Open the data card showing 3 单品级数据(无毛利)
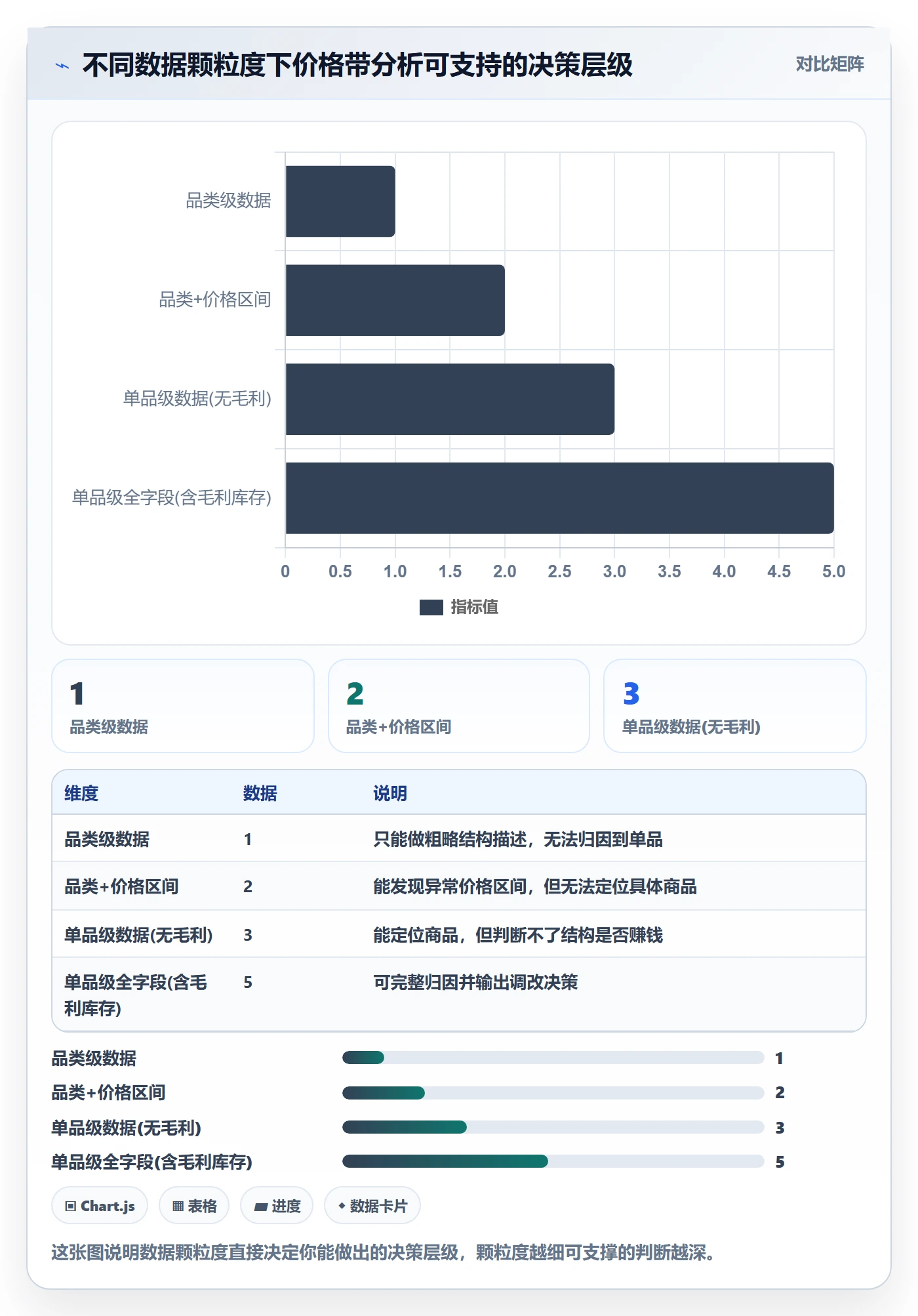 click(735, 706)
